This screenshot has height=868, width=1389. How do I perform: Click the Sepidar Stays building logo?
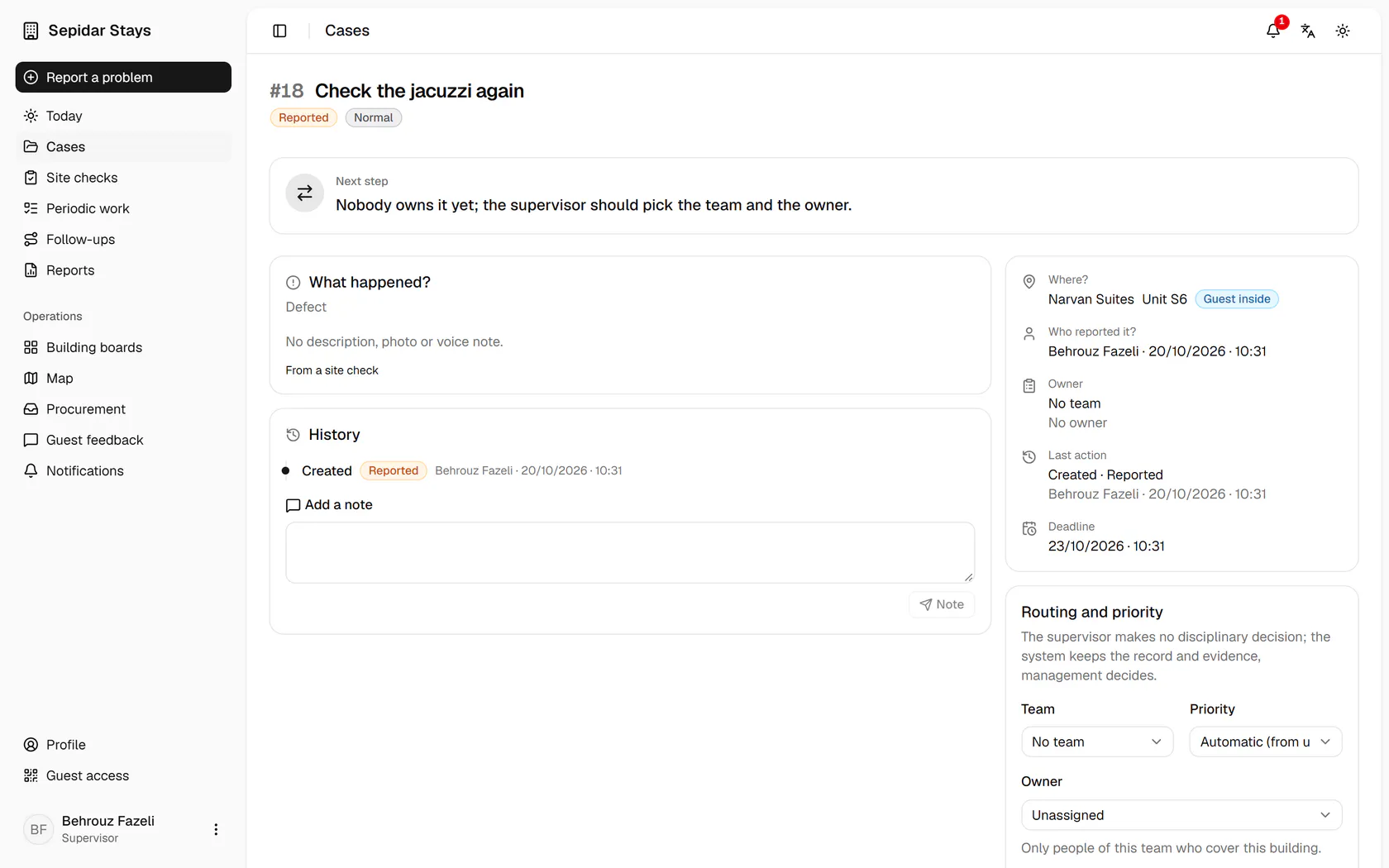pos(31,31)
